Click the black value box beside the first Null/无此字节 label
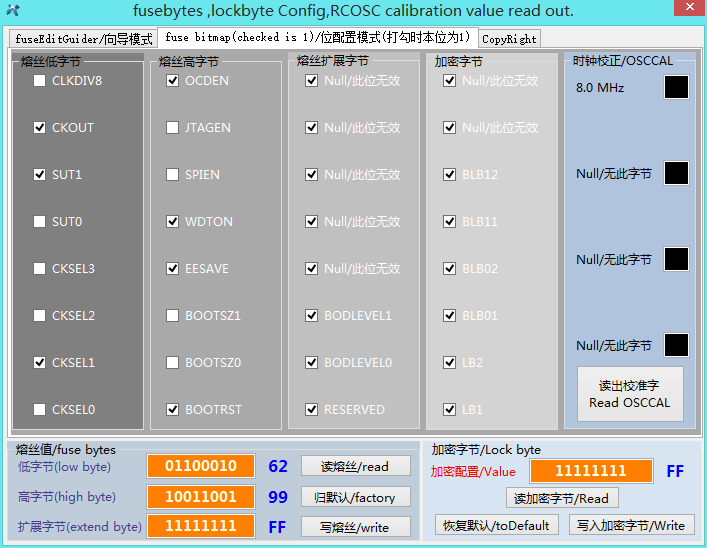Image resolution: width=707 pixels, height=548 pixels. pyautogui.click(x=676, y=173)
